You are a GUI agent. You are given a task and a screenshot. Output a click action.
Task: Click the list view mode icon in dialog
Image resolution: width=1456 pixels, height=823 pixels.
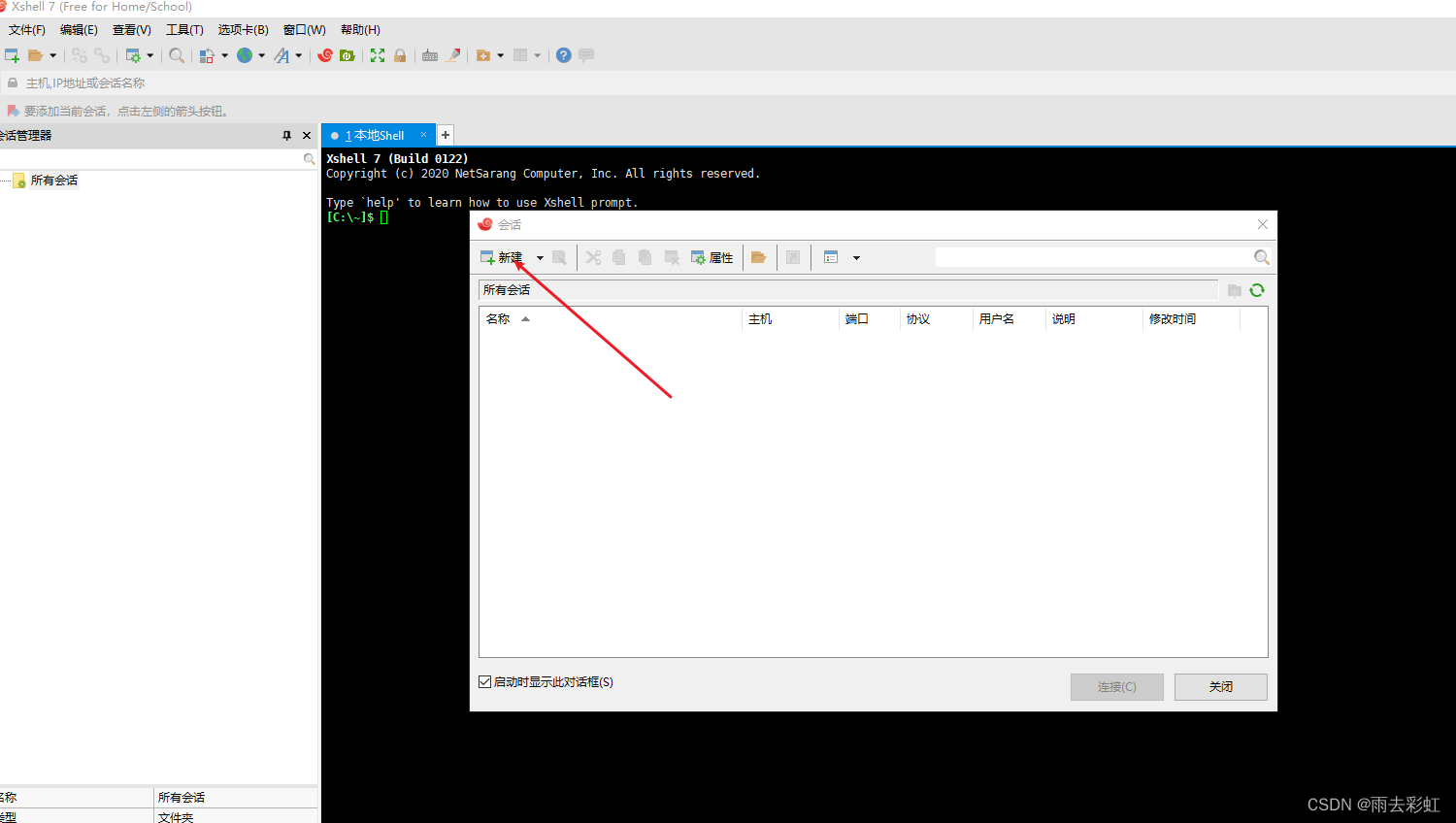coord(831,258)
